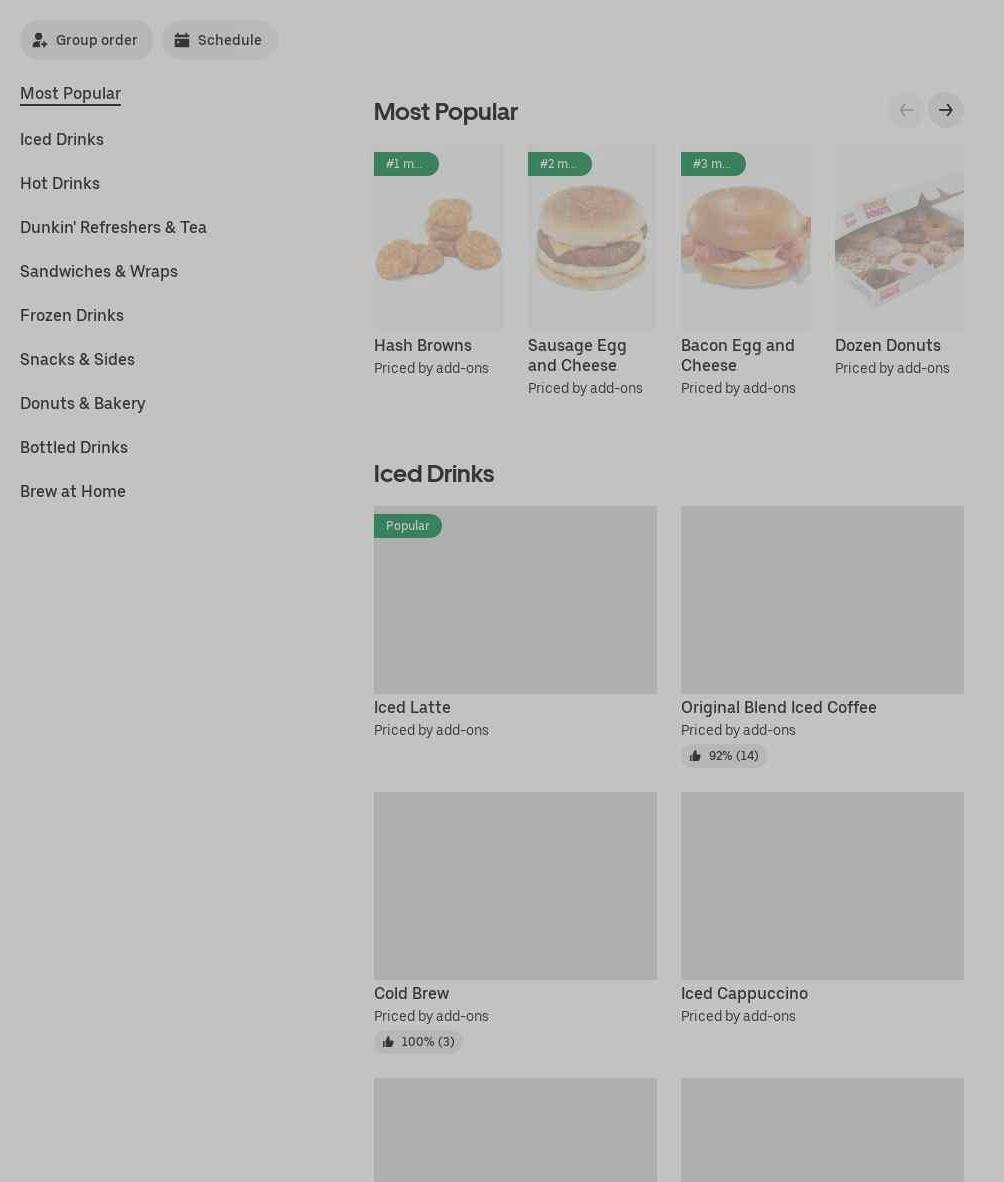Start a Group order

[x=86, y=40]
